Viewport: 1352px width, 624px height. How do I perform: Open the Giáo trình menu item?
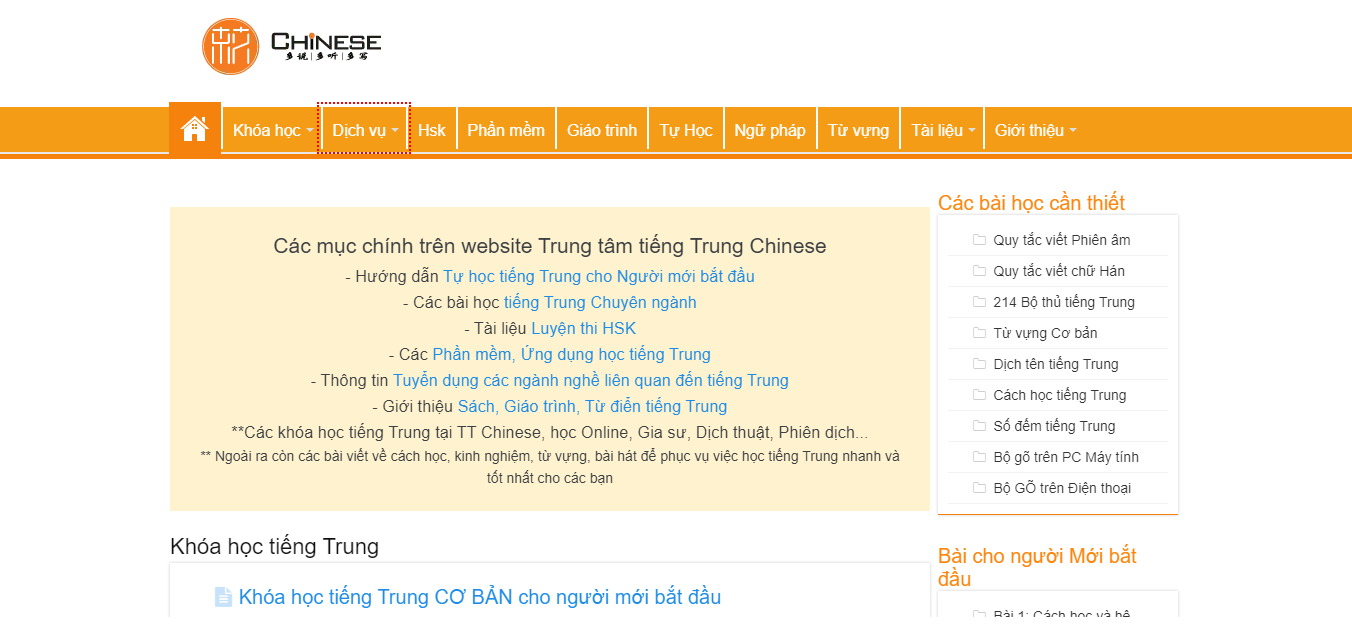pyautogui.click(x=602, y=130)
